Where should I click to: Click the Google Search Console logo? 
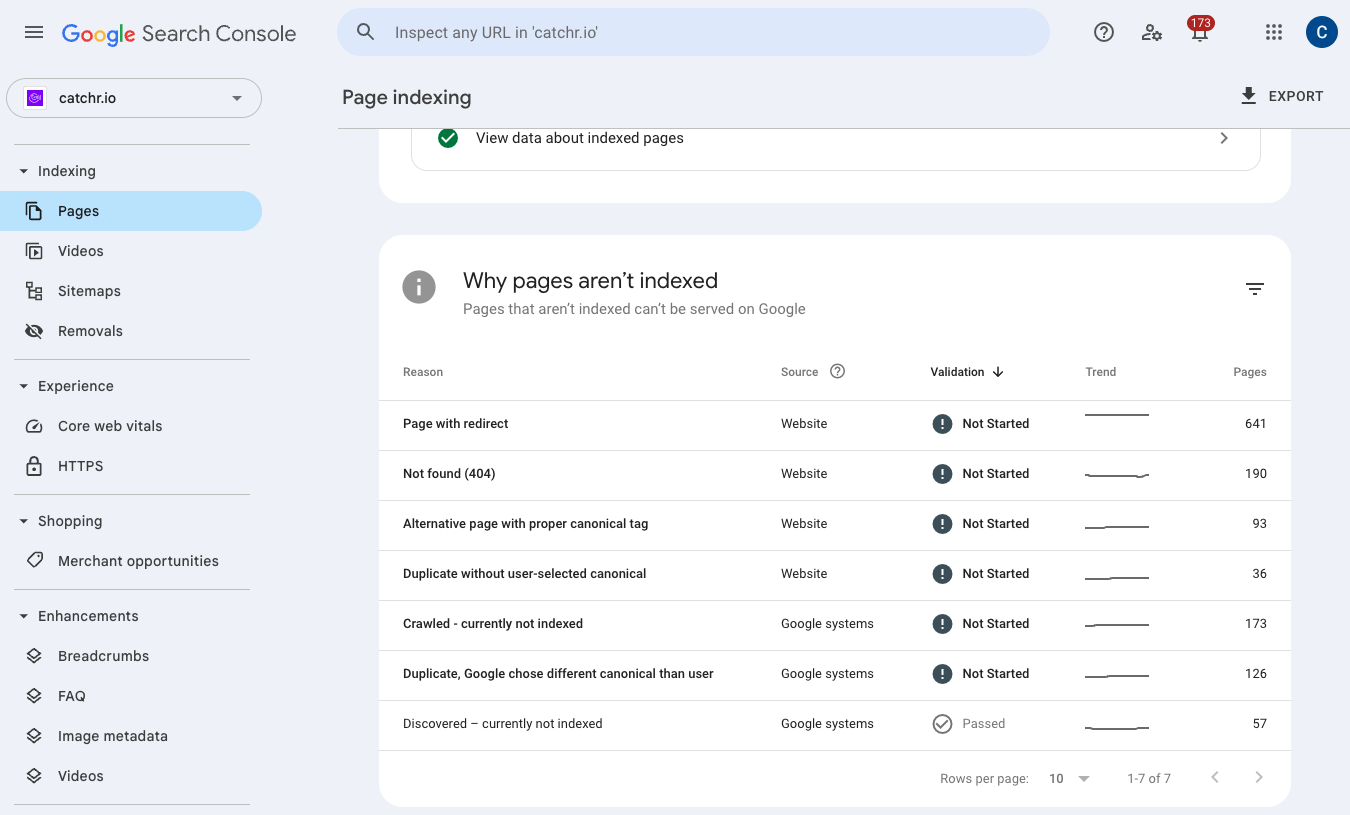point(179,33)
